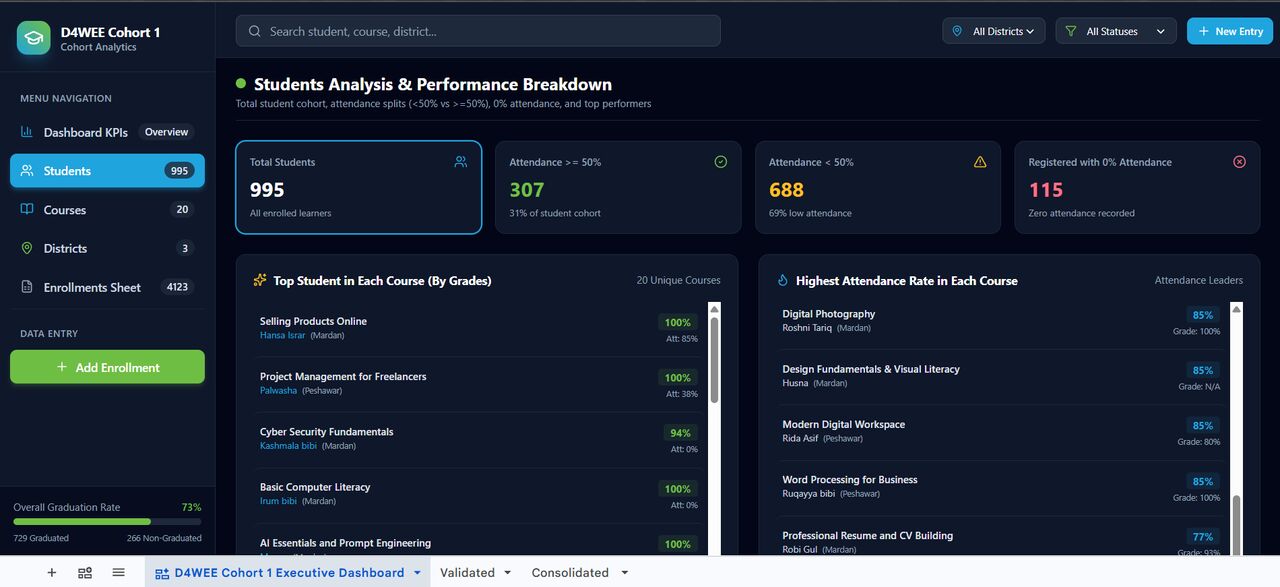
Task: Click the D4WEE graduation cap logo icon
Action: click(34, 38)
